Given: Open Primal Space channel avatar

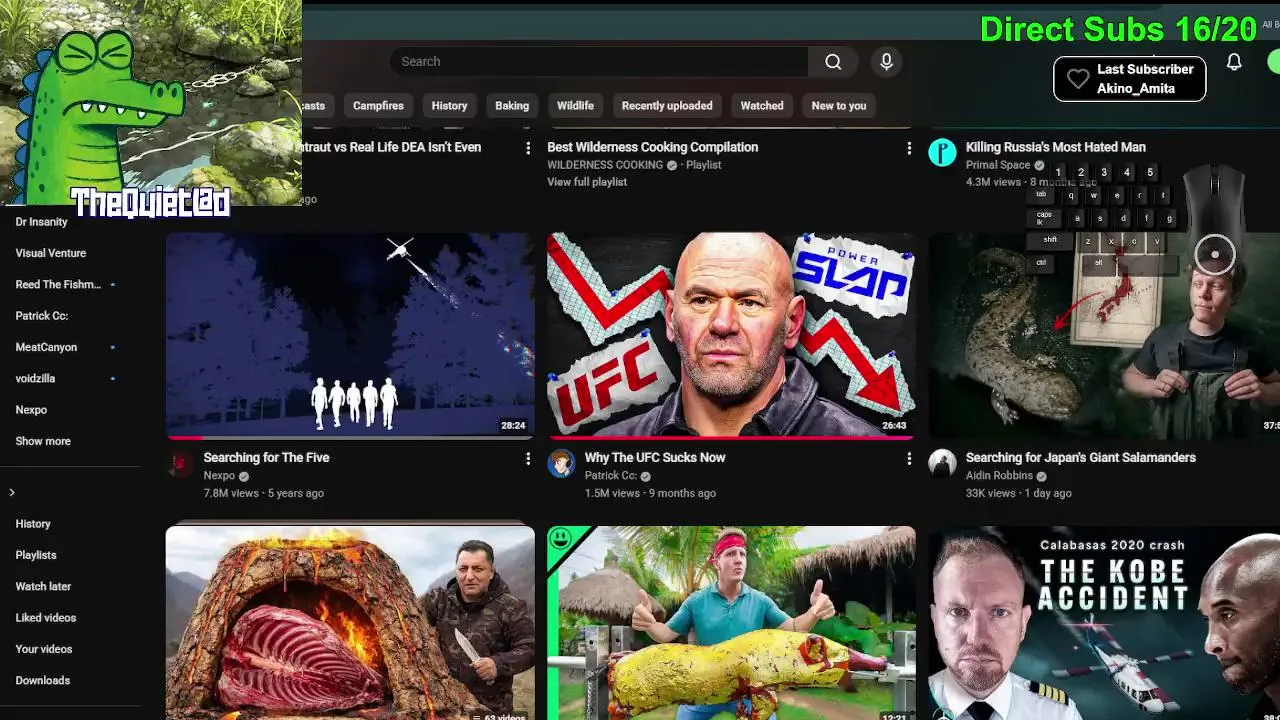Looking at the screenshot, I should [x=942, y=152].
